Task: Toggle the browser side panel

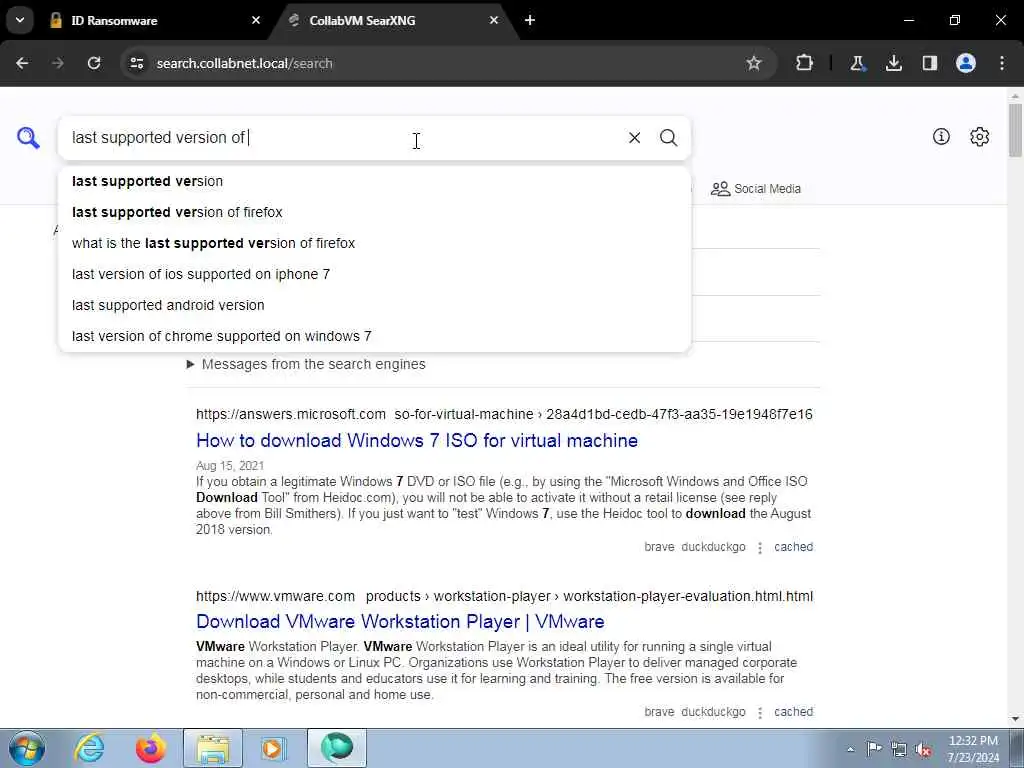Action: (929, 63)
